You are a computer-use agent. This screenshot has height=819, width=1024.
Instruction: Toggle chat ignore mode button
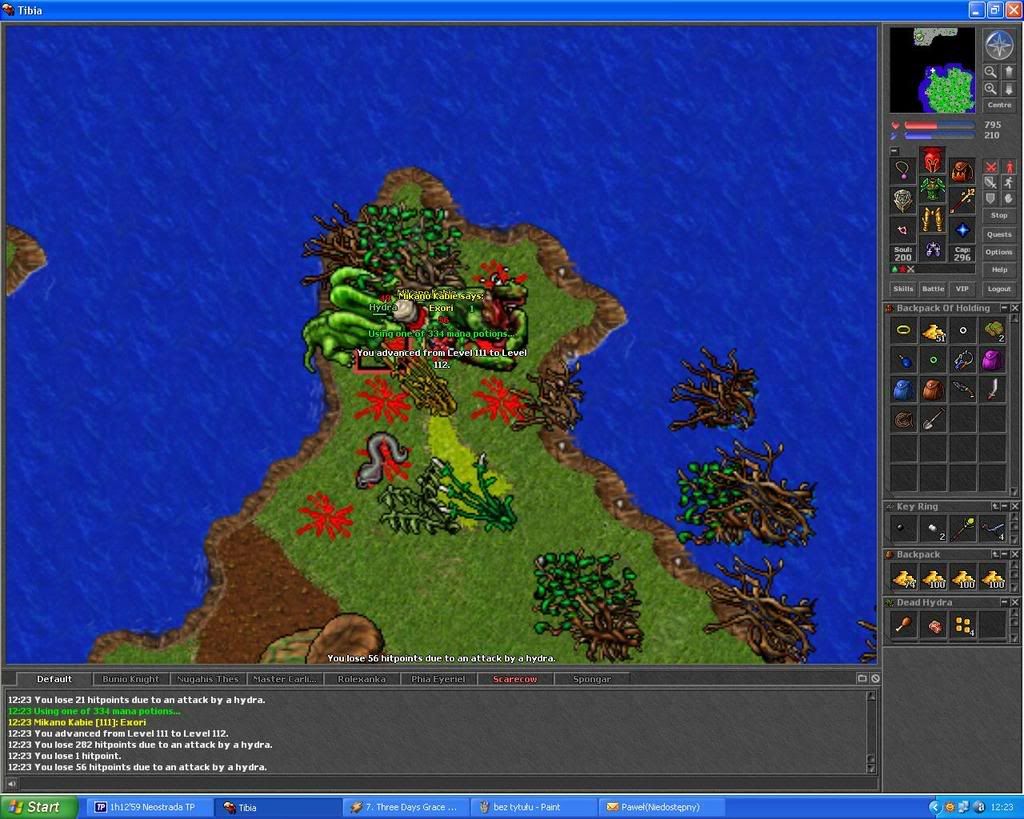pos(875,679)
